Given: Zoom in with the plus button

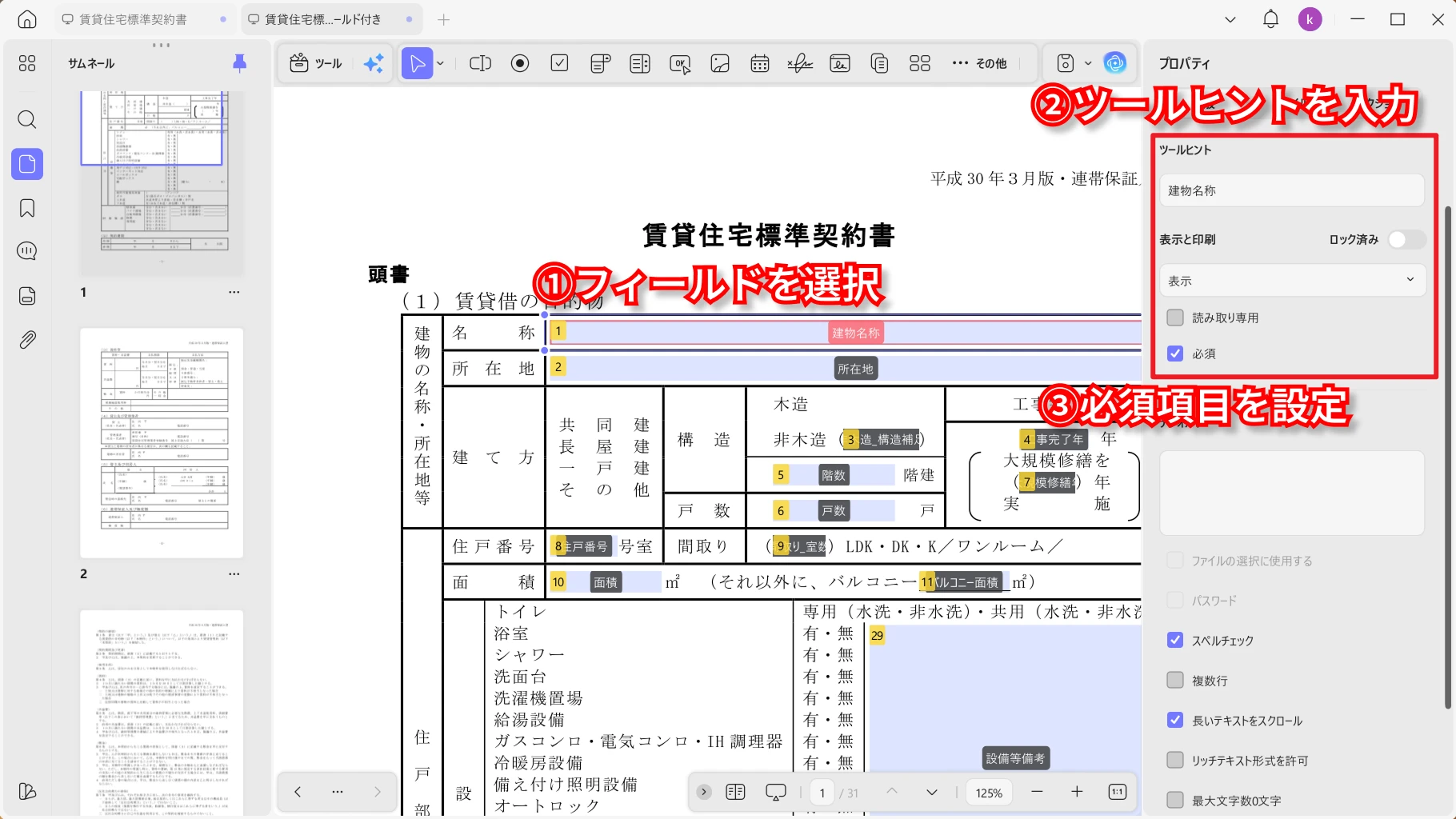Looking at the screenshot, I should click(x=1077, y=792).
